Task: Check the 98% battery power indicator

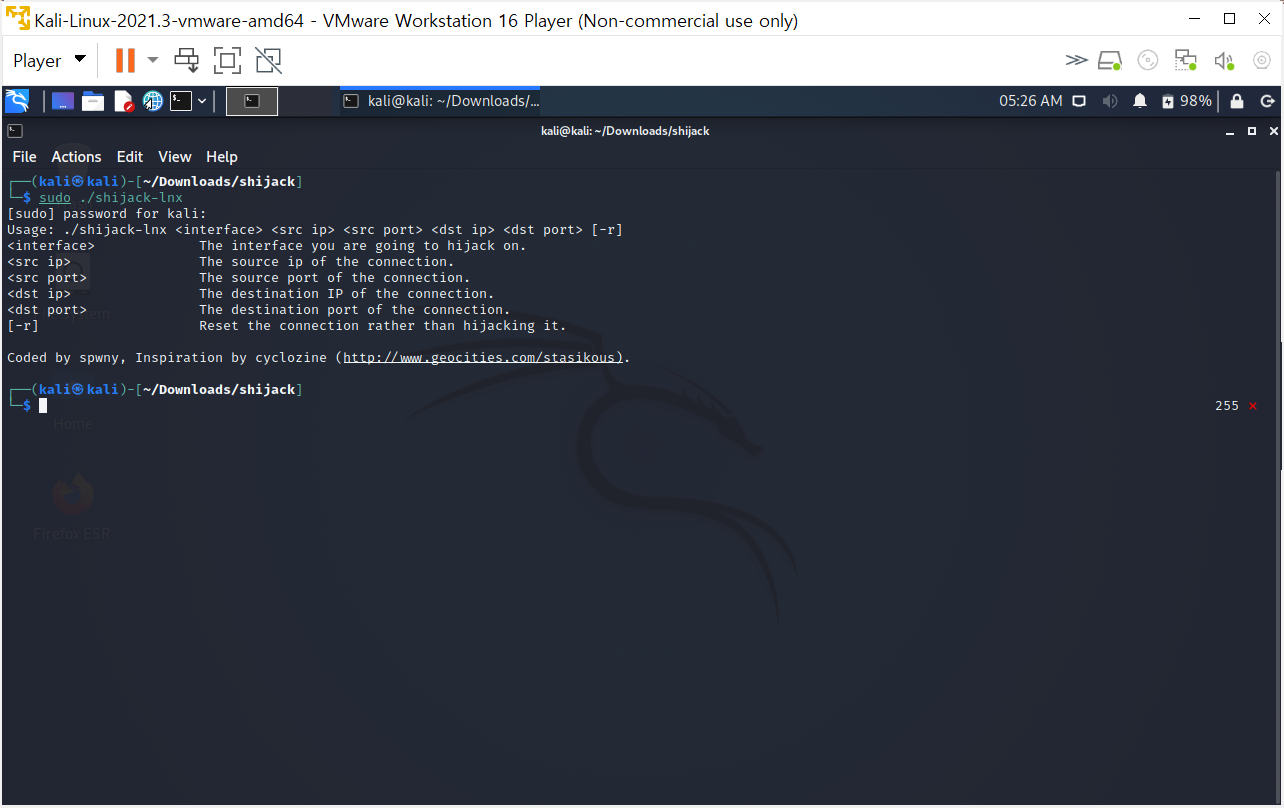Action: [1187, 101]
